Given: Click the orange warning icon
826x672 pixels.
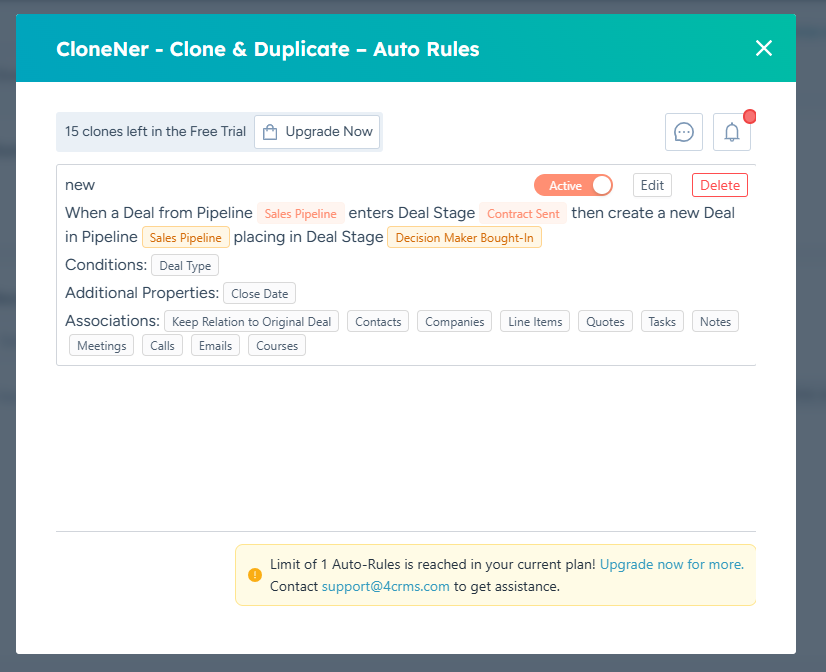Looking at the screenshot, I should (x=255, y=575).
